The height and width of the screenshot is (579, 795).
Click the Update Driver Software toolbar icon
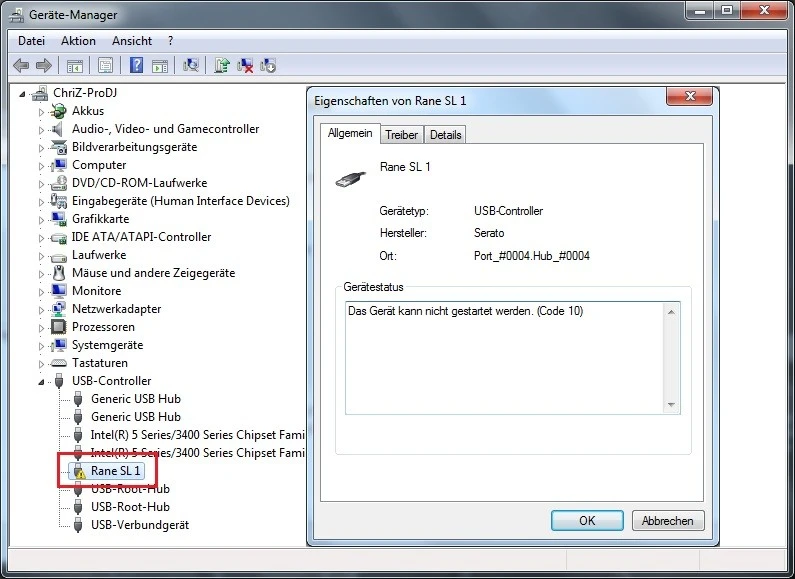[x=222, y=66]
